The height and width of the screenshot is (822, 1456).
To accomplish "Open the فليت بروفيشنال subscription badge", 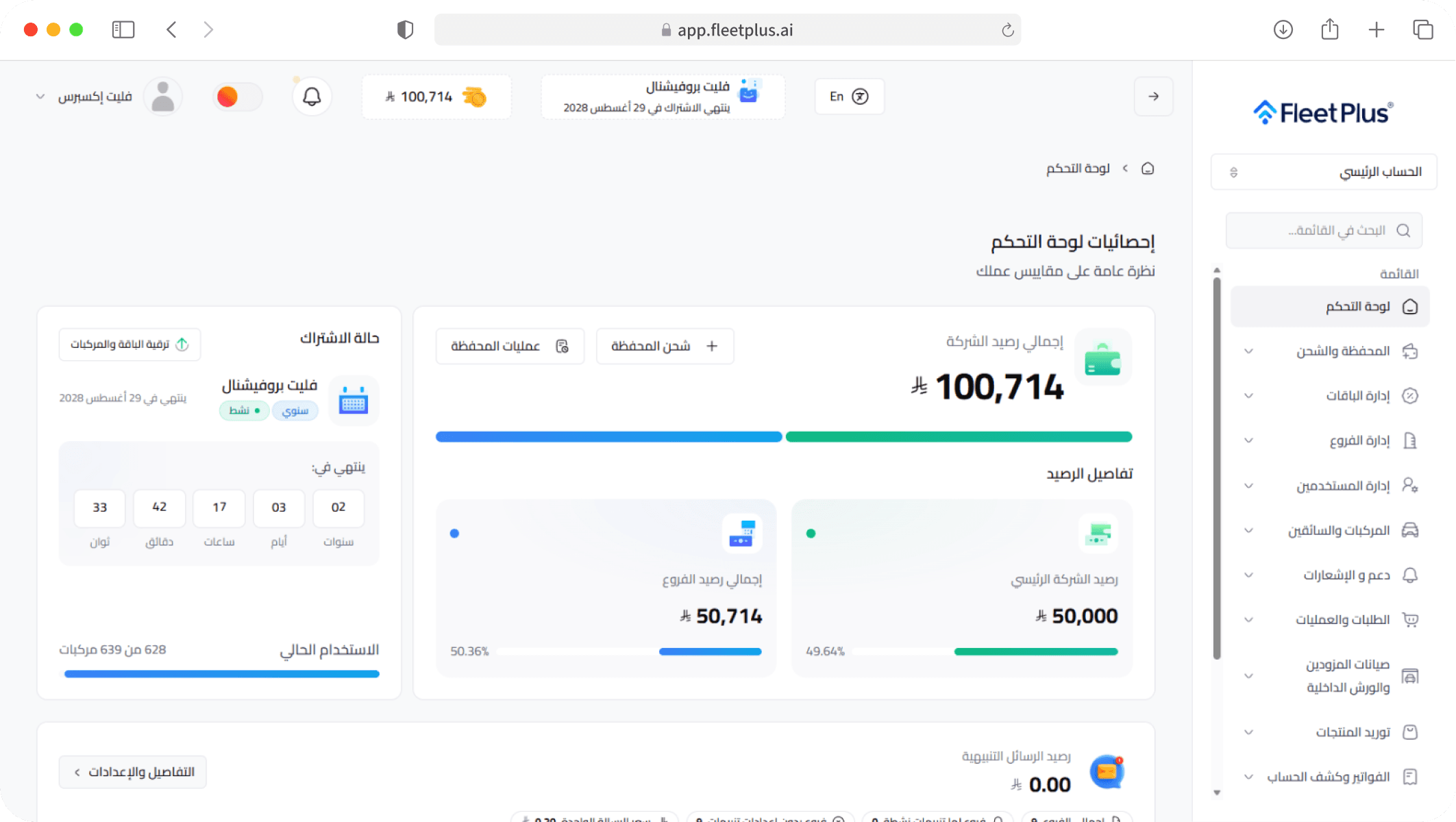I will tap(663, 97).
